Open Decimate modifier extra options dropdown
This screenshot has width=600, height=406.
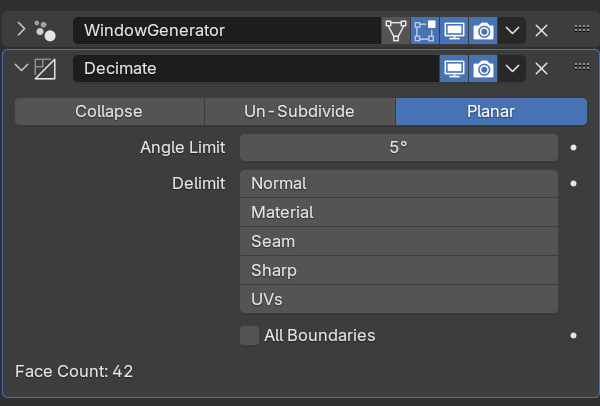[512, 69]
